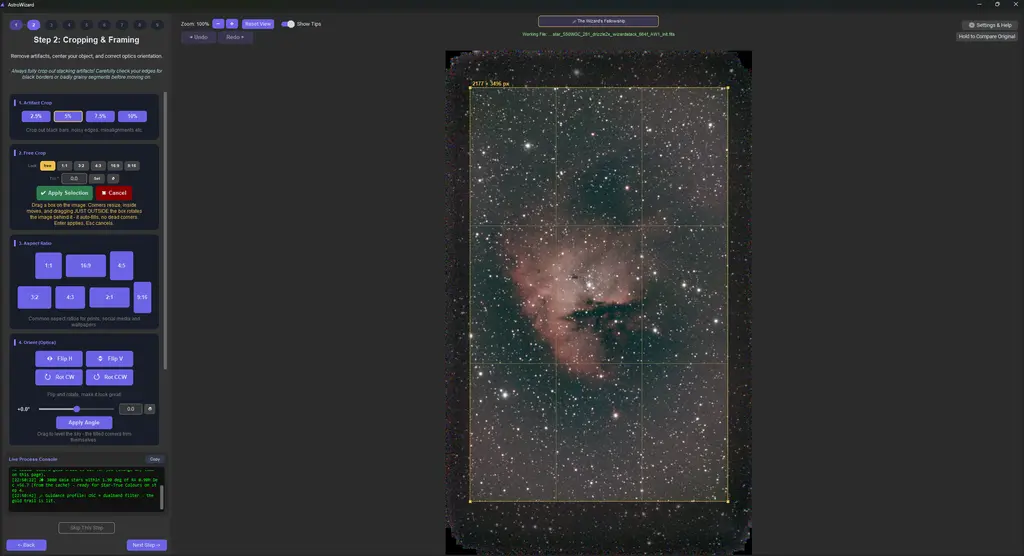
Task: Click the orient angle slider handle
Action: [76, 409]
